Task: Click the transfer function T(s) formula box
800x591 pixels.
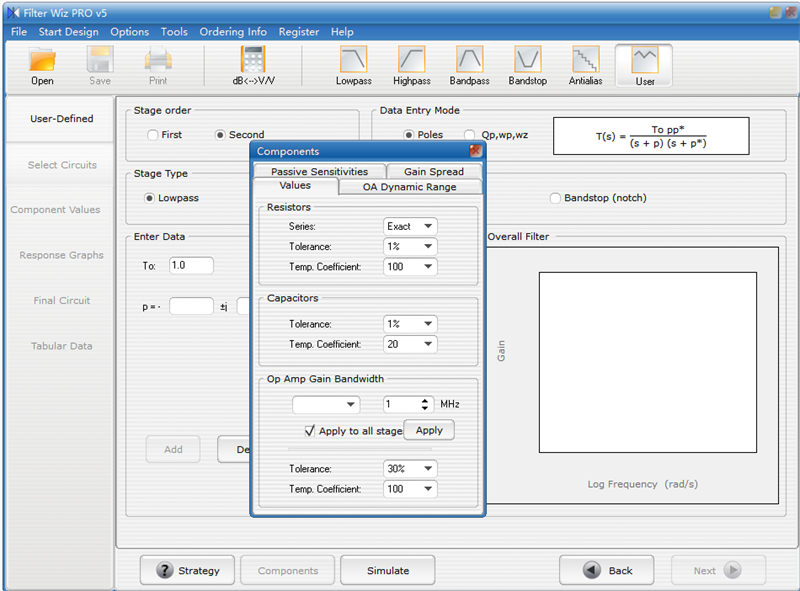Action: coord(651,136)
